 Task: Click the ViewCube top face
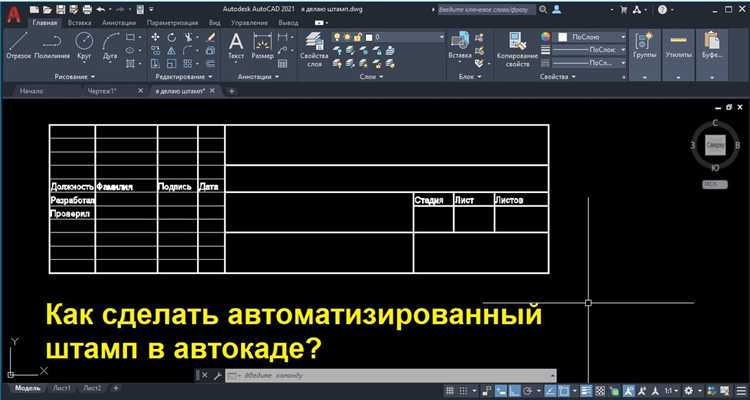(715, 145)
